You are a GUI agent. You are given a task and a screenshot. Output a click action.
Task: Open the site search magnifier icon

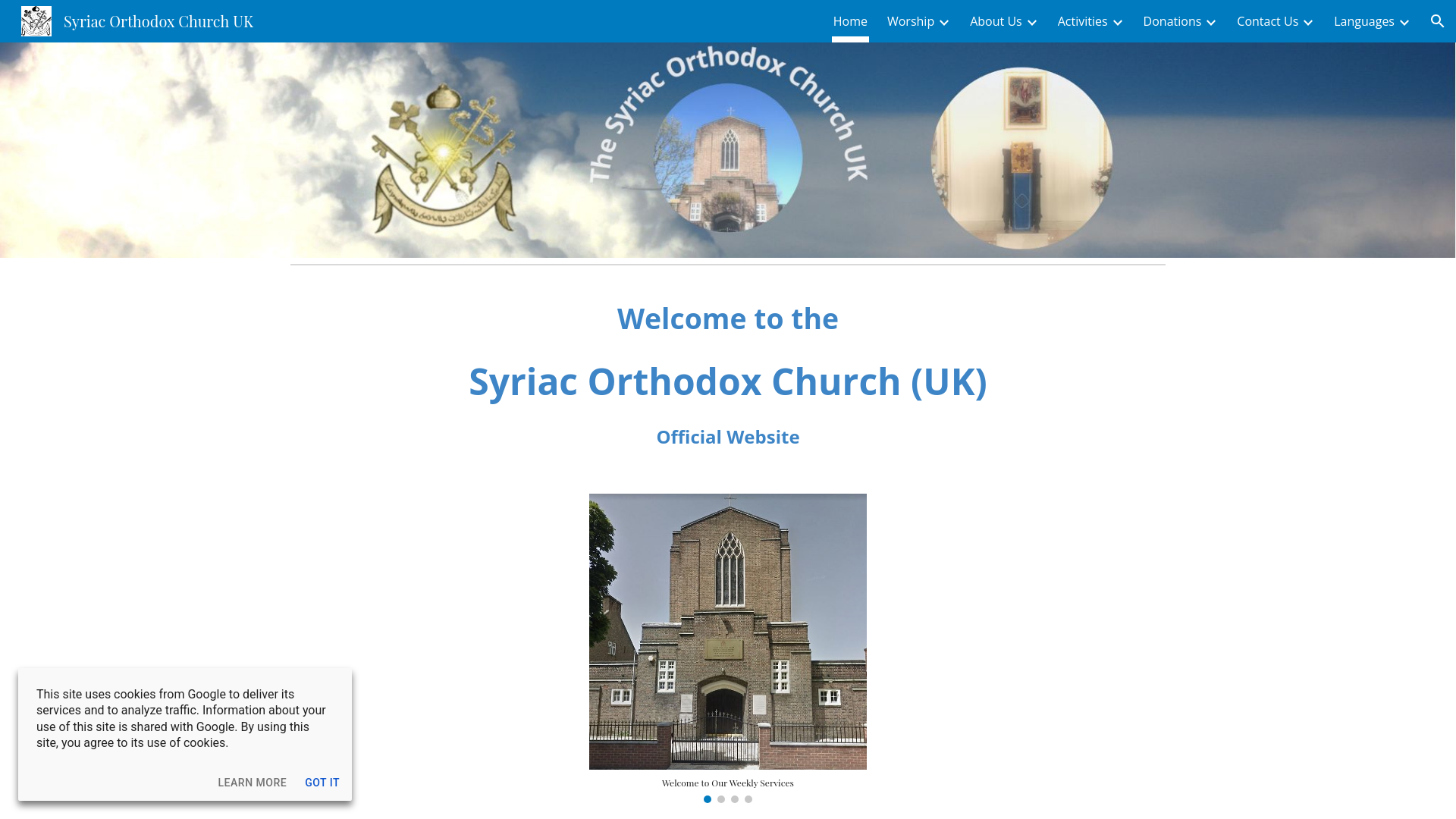[x=1437, y=21]
